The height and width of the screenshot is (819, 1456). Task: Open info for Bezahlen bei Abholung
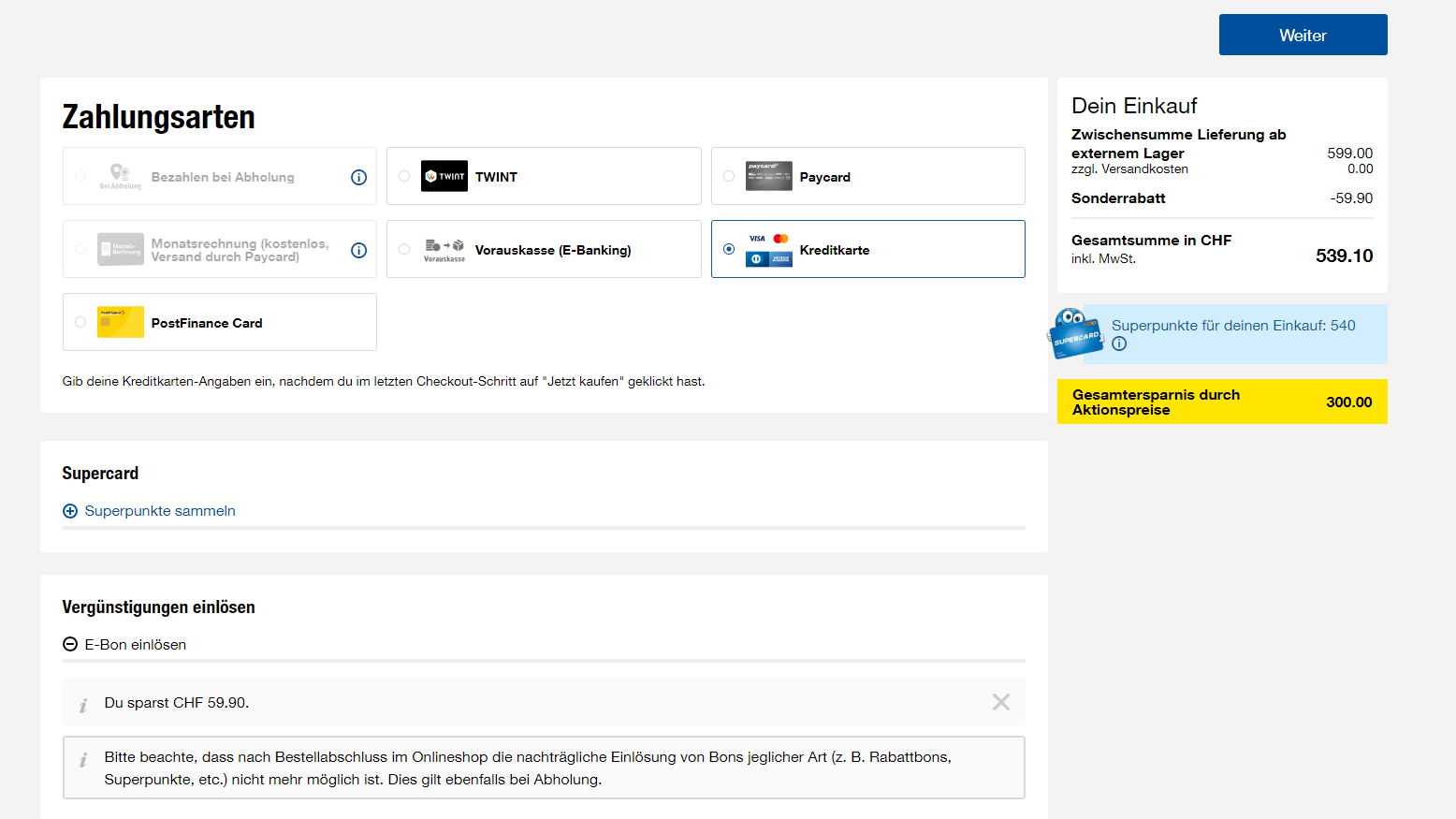[x=358, y=177]
